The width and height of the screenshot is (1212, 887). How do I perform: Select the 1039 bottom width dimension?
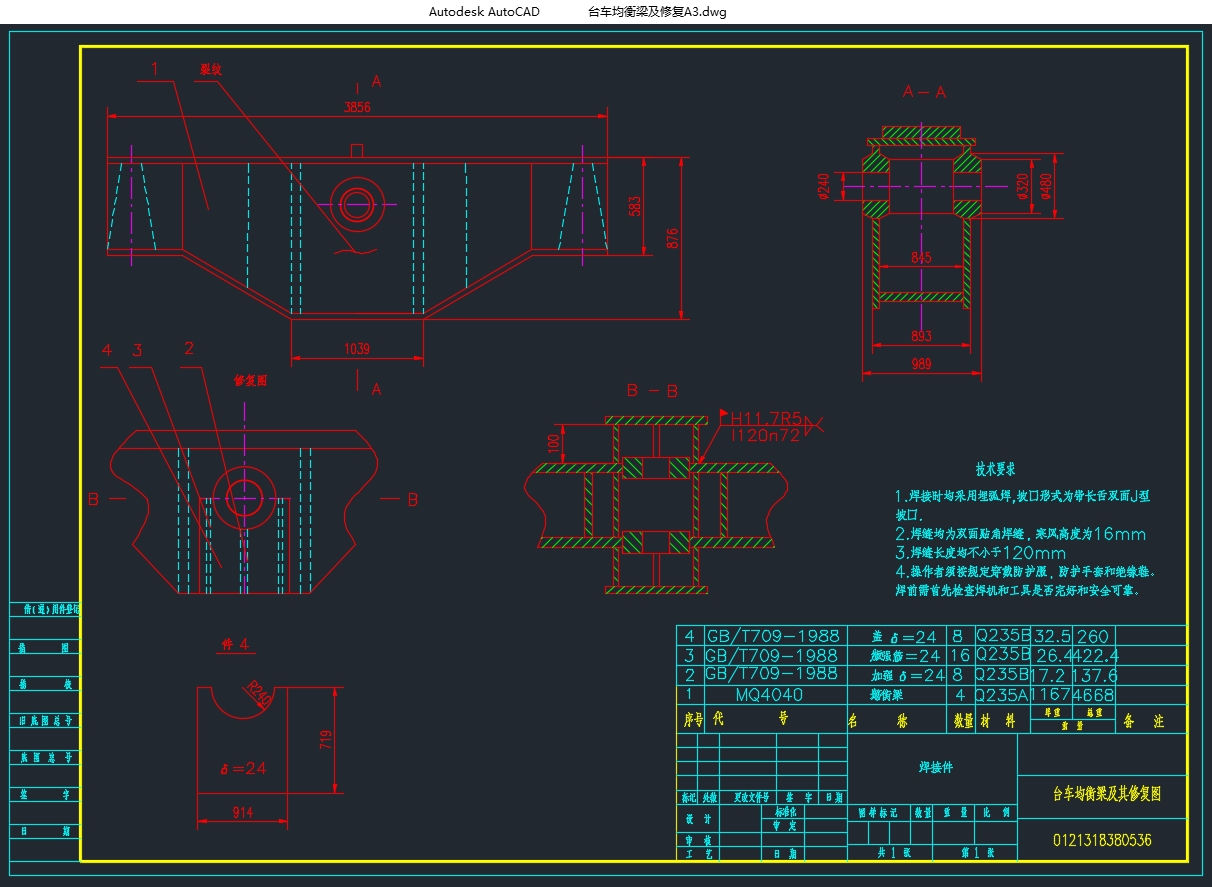pyautogui.click(x=357, y=349)
